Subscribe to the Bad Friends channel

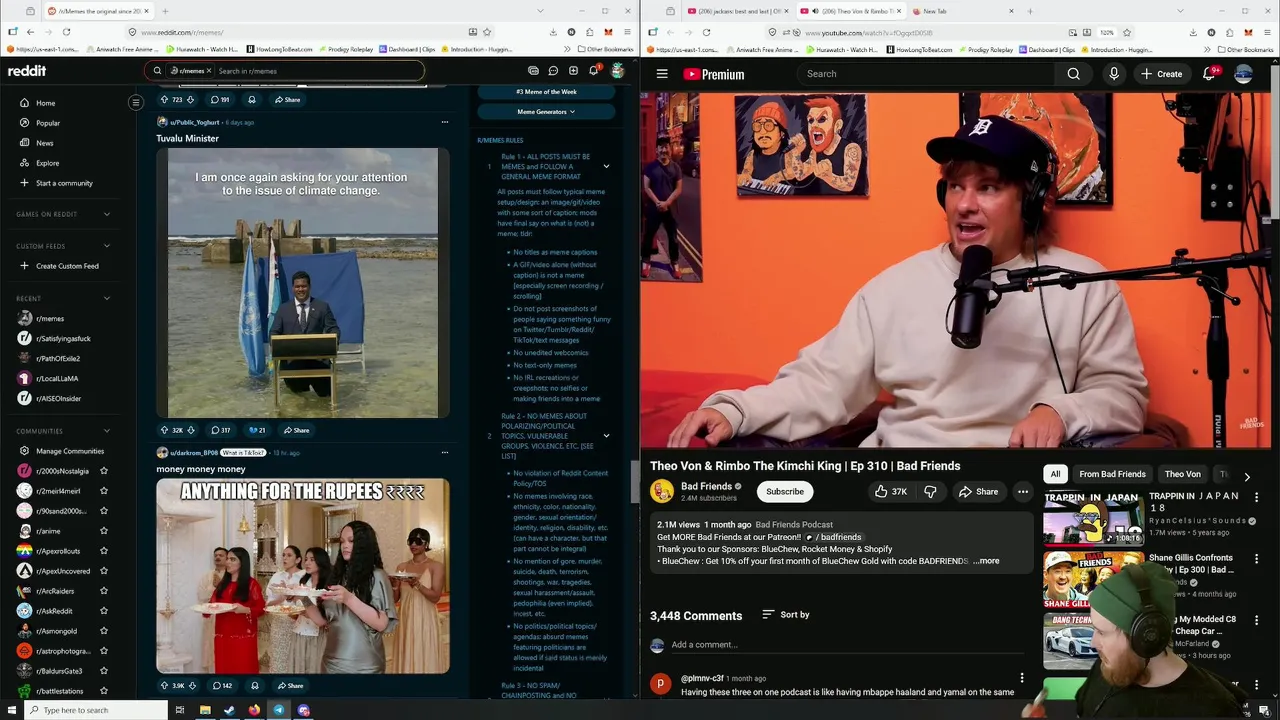pyautogui.click(x=785, y=491)
